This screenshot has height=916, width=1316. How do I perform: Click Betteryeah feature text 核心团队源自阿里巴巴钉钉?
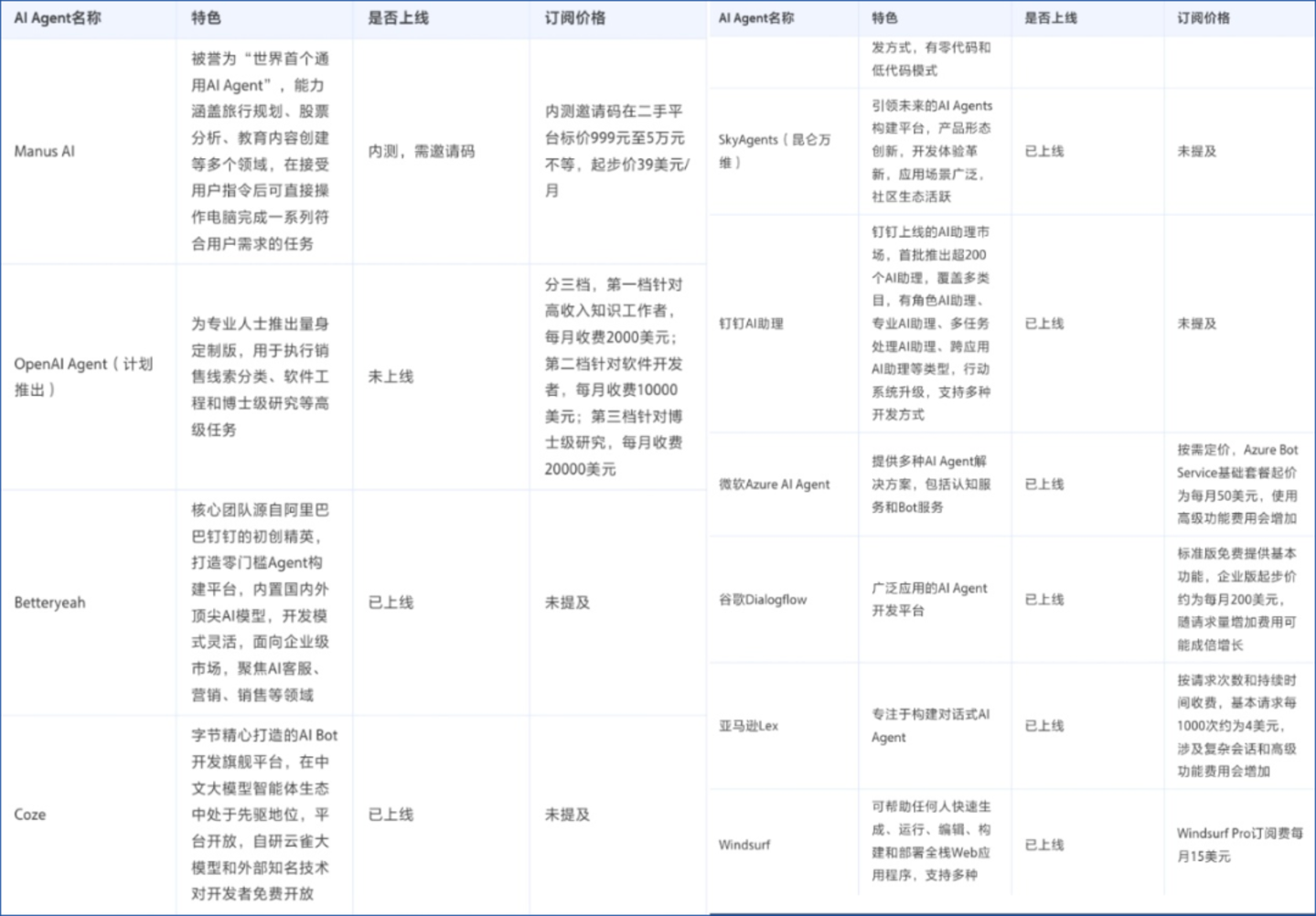click(261, 602)
